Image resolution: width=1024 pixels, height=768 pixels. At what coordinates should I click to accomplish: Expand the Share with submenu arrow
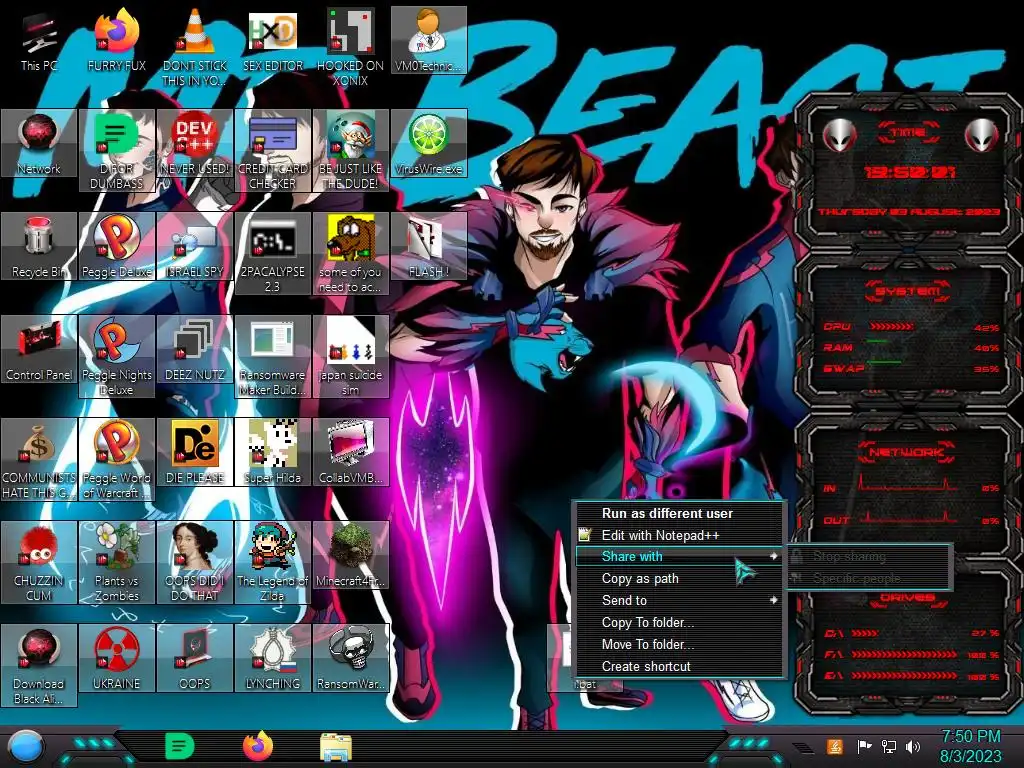click(774, 556)
